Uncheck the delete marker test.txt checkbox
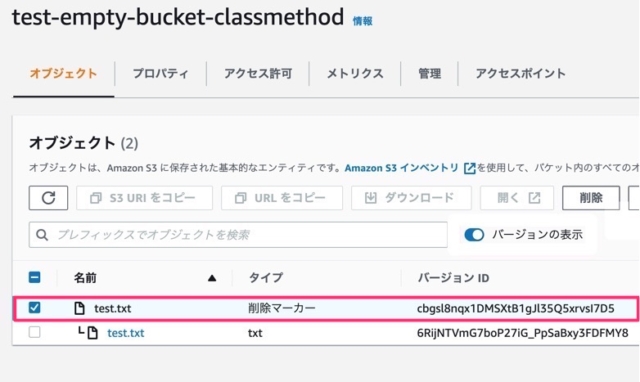This screenshot has height=382, width=640. 35,307
